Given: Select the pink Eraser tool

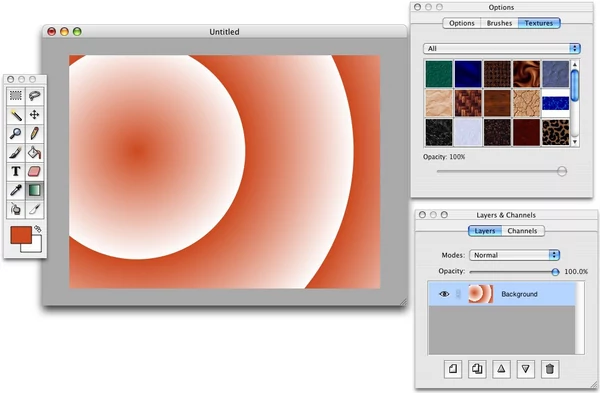Looking at the screenshot, I should (x=34, y=171).
